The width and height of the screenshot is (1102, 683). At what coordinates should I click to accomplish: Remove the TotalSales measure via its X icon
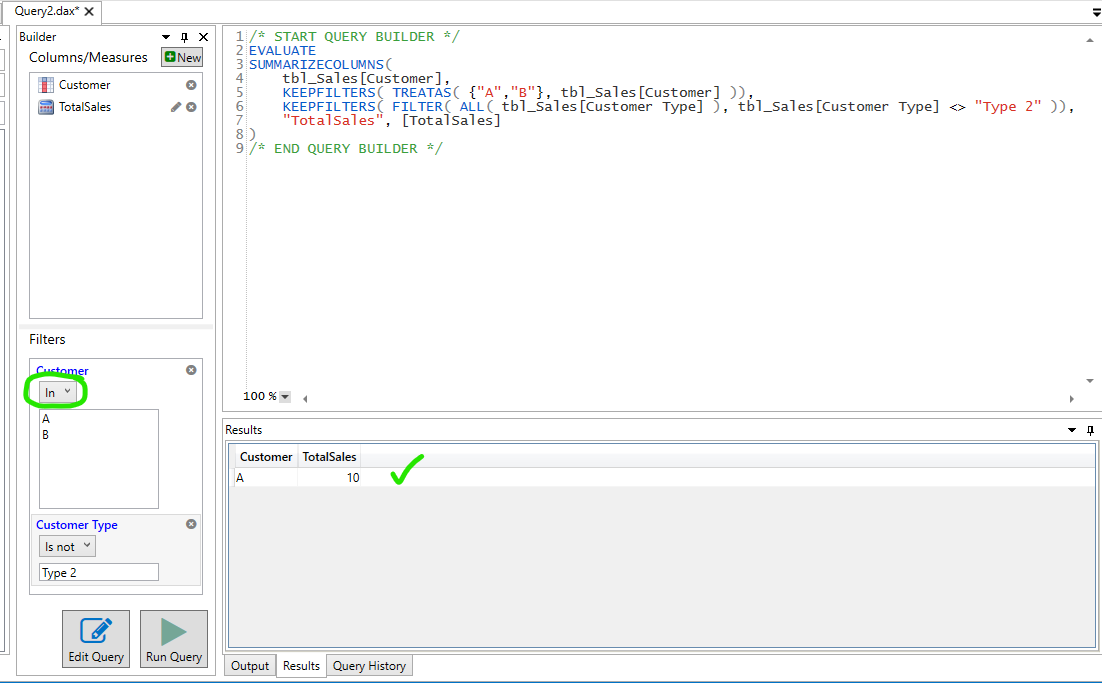click(189, 106)
